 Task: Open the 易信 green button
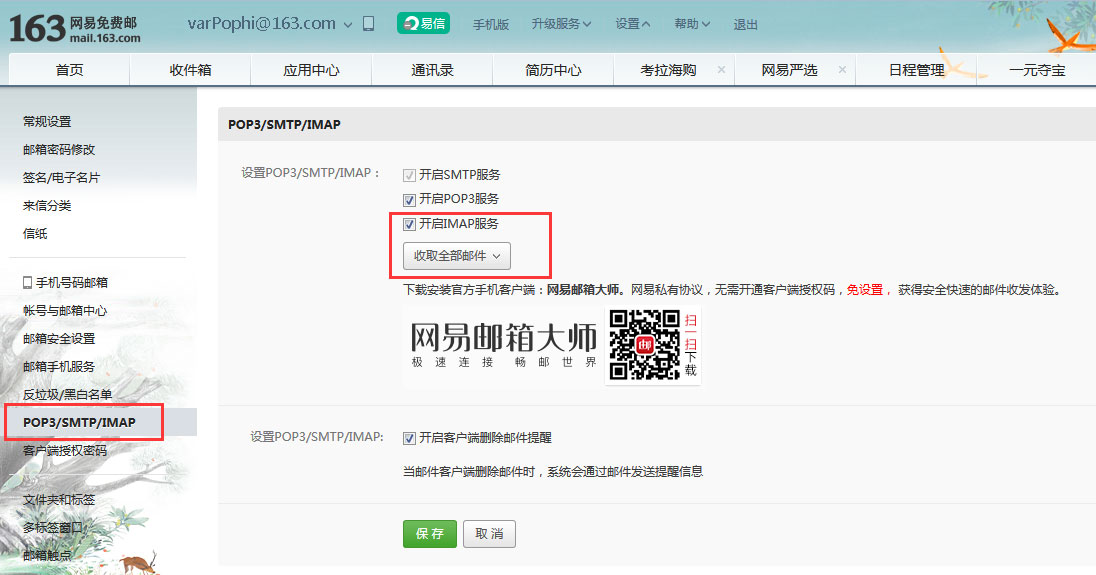point(423,23)
